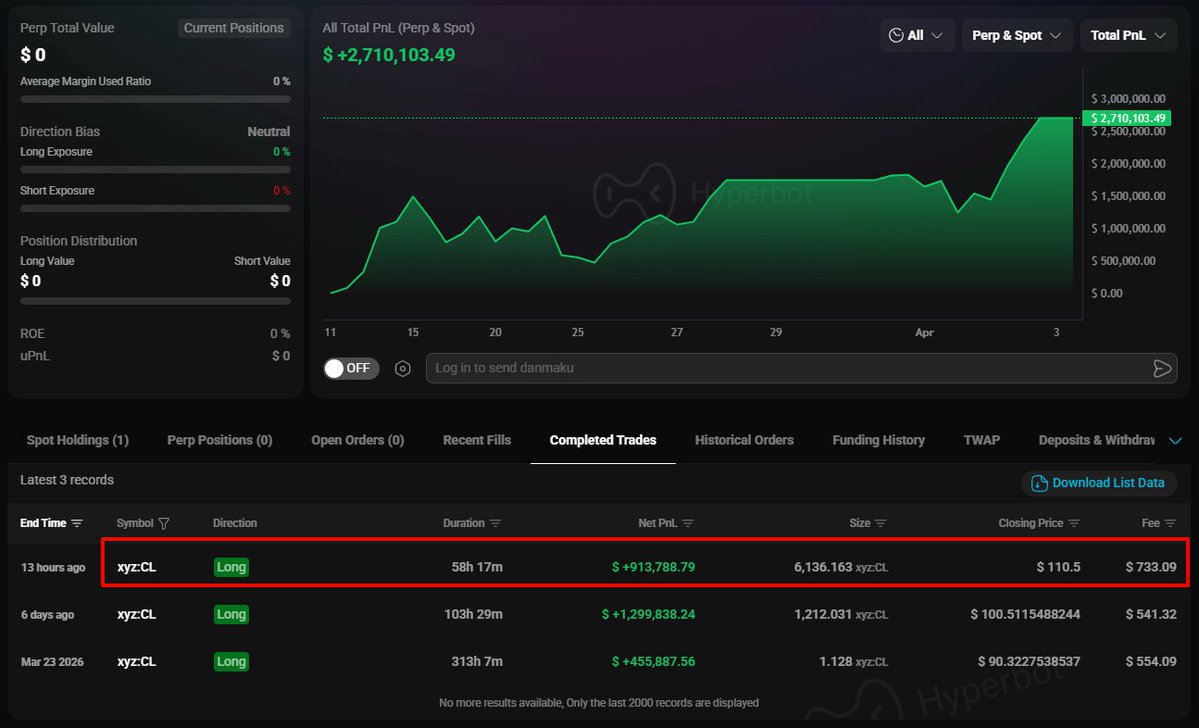
Task: Open danmaku settings hexagon icon
Action: coord(403,369)
